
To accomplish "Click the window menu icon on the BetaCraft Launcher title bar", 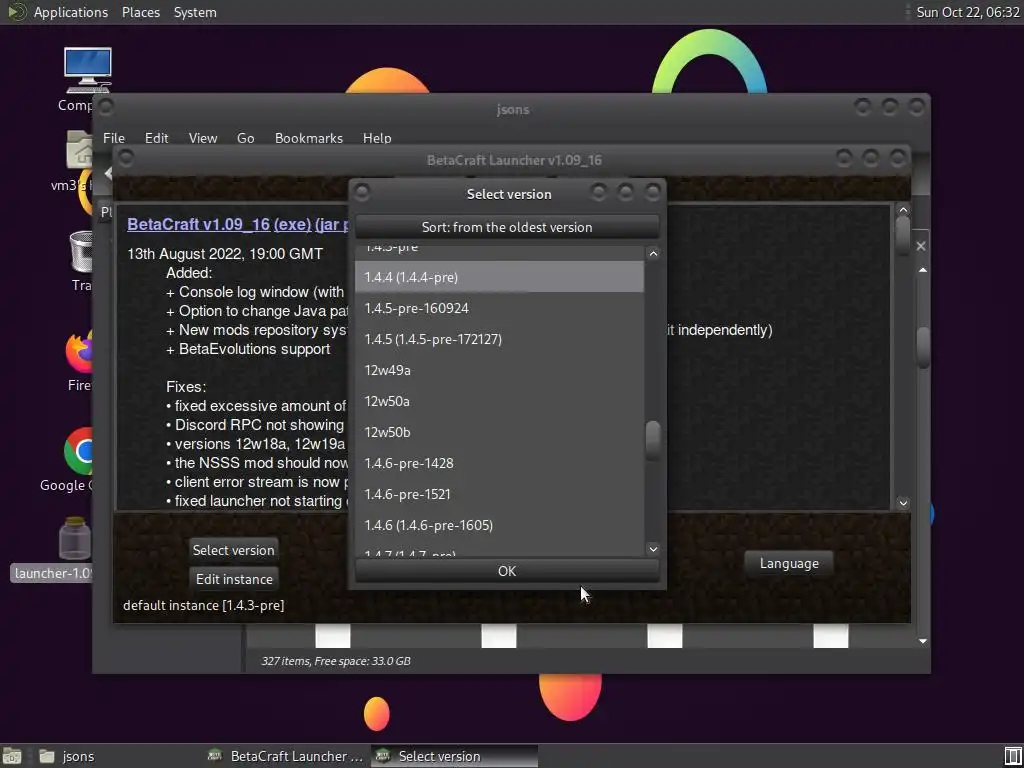I will click(x=126, y=158).
